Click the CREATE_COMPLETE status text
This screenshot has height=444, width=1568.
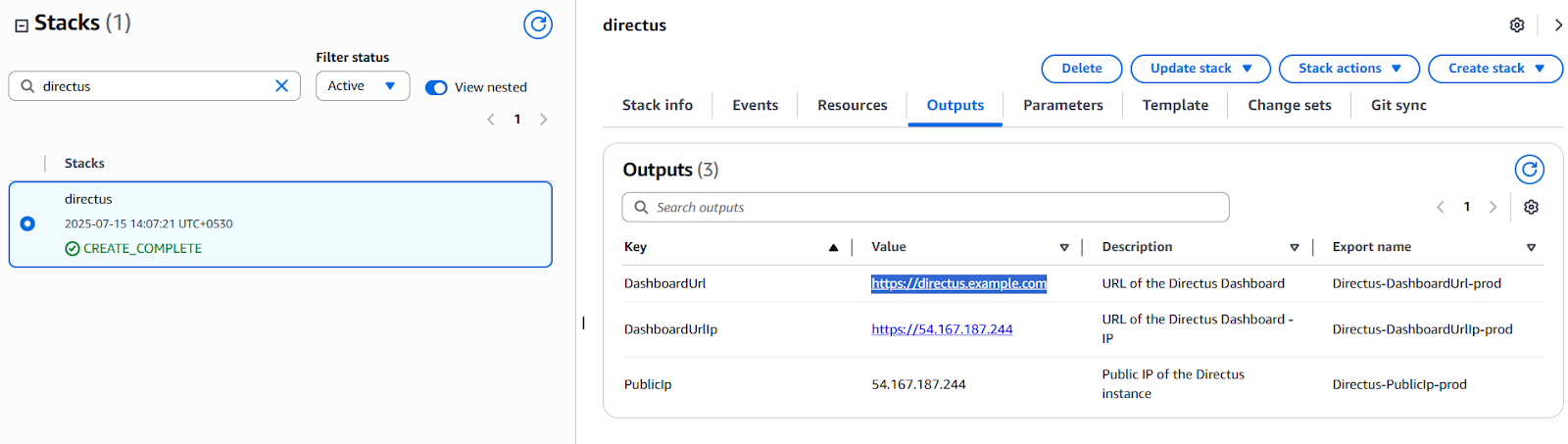(x=142, y=249)
